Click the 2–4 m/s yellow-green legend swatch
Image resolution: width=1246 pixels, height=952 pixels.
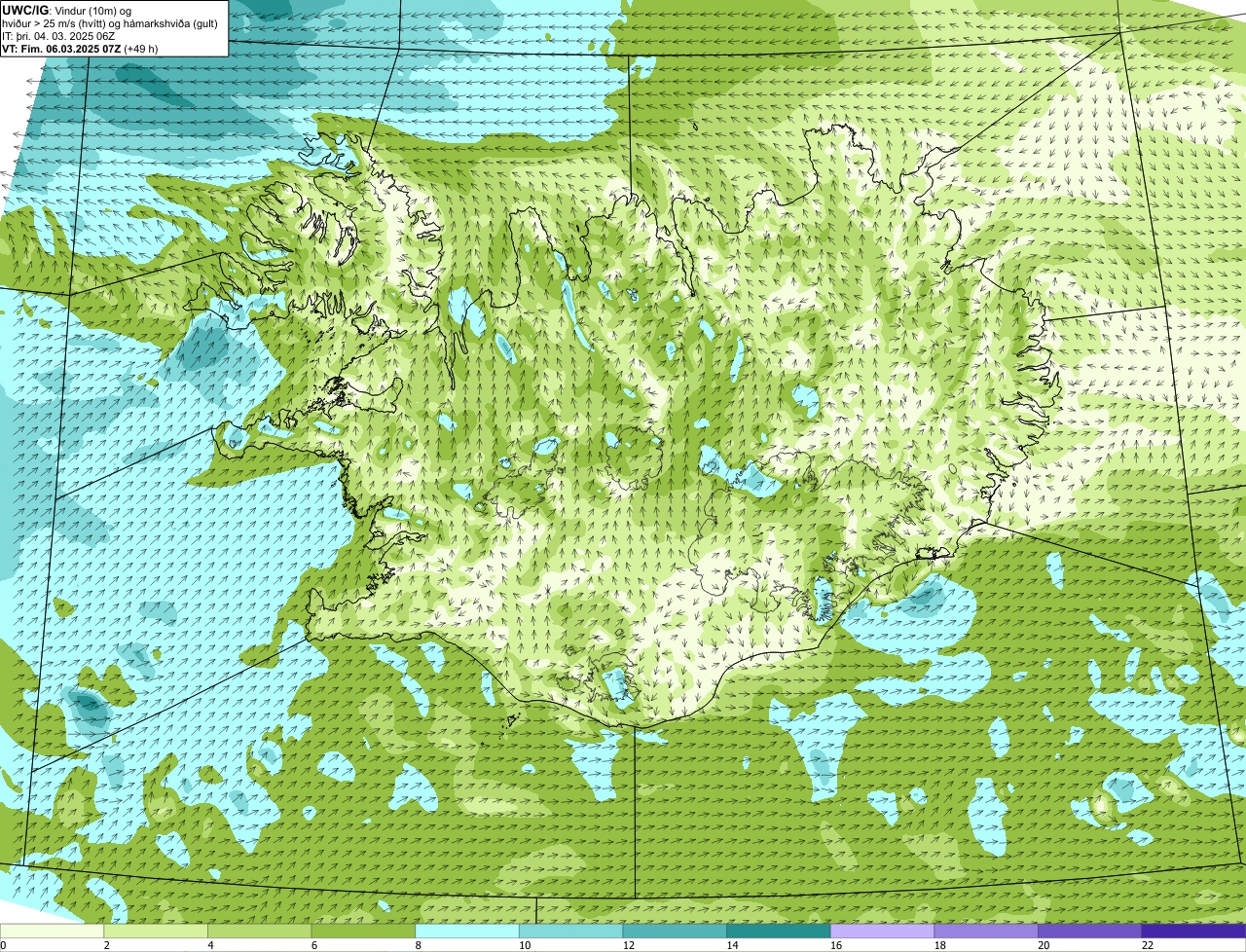[x=156, y=931]
